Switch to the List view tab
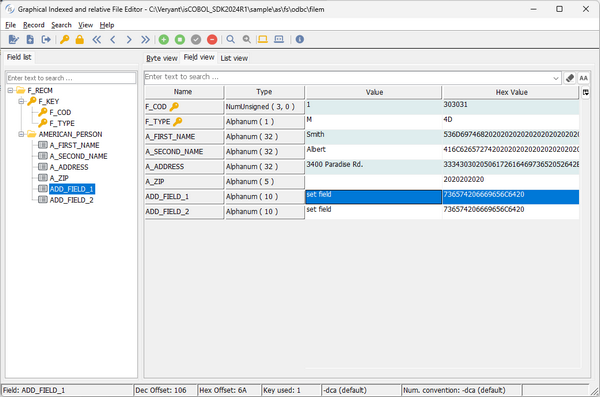The width and height of the screenshot is (600, 397). pos(234,58)
